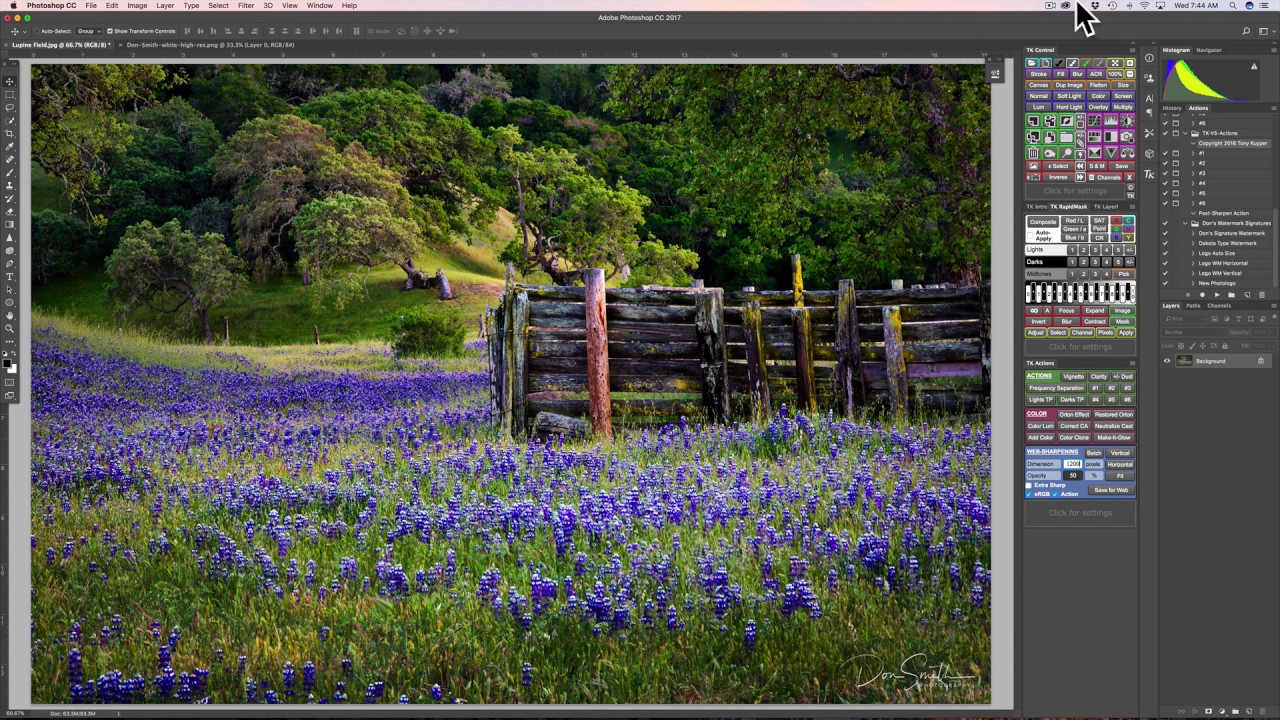This screenshot has width=1280, height=720.
Task: Open the Filter menu
Action: [246, 6]
